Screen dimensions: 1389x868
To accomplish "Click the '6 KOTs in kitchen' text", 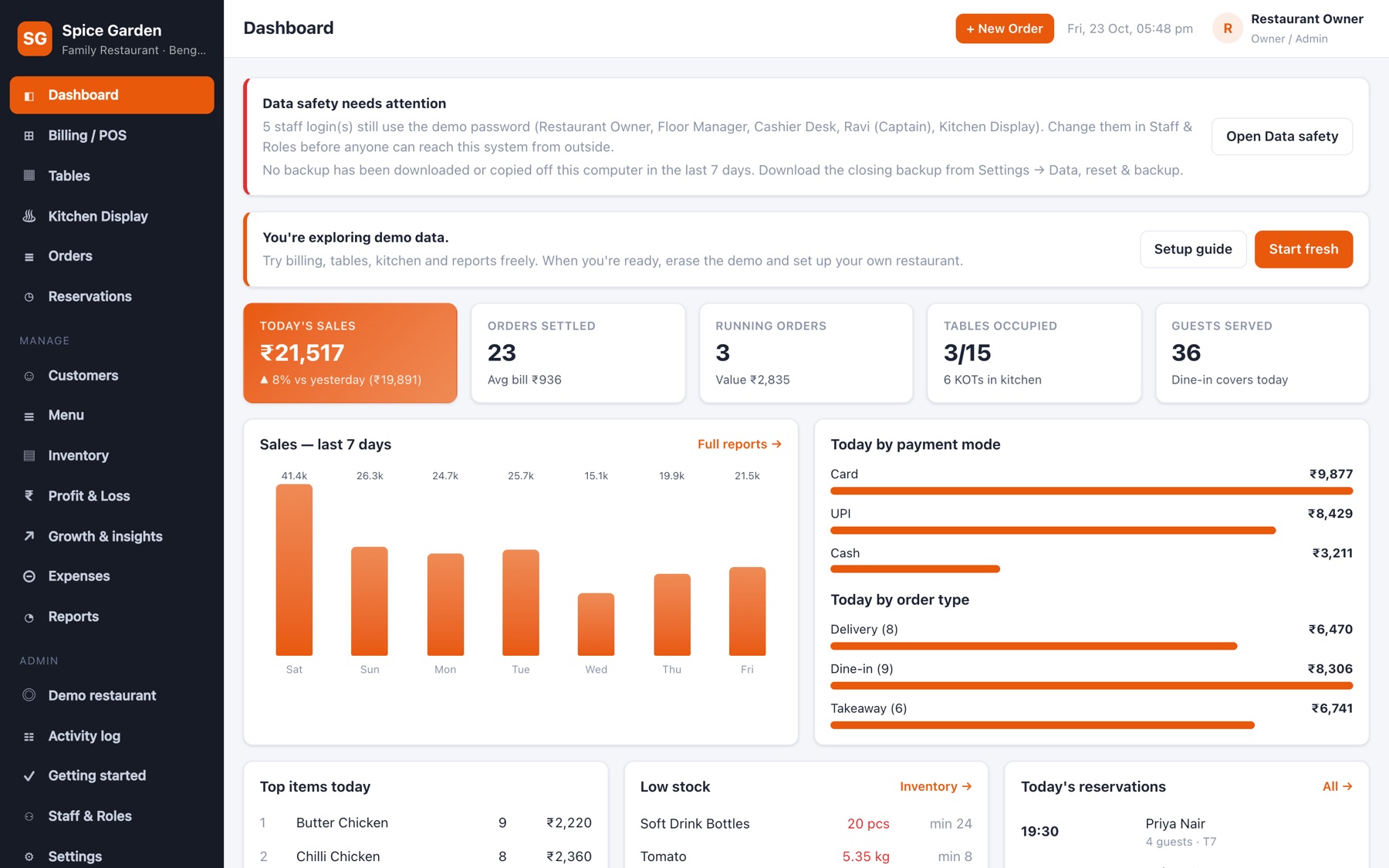I will [992, 380].
